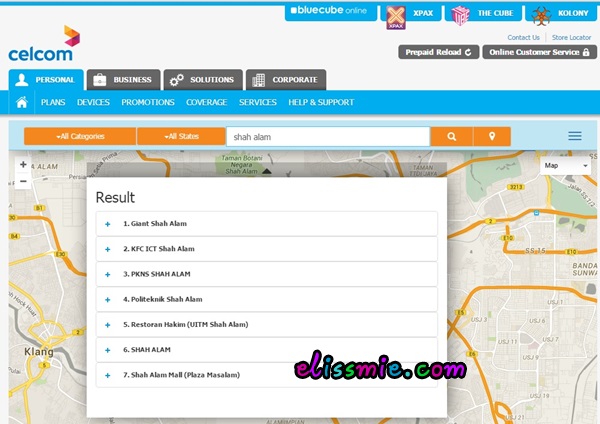Select result text 1. Giant Shah Alam

(155, 223)
